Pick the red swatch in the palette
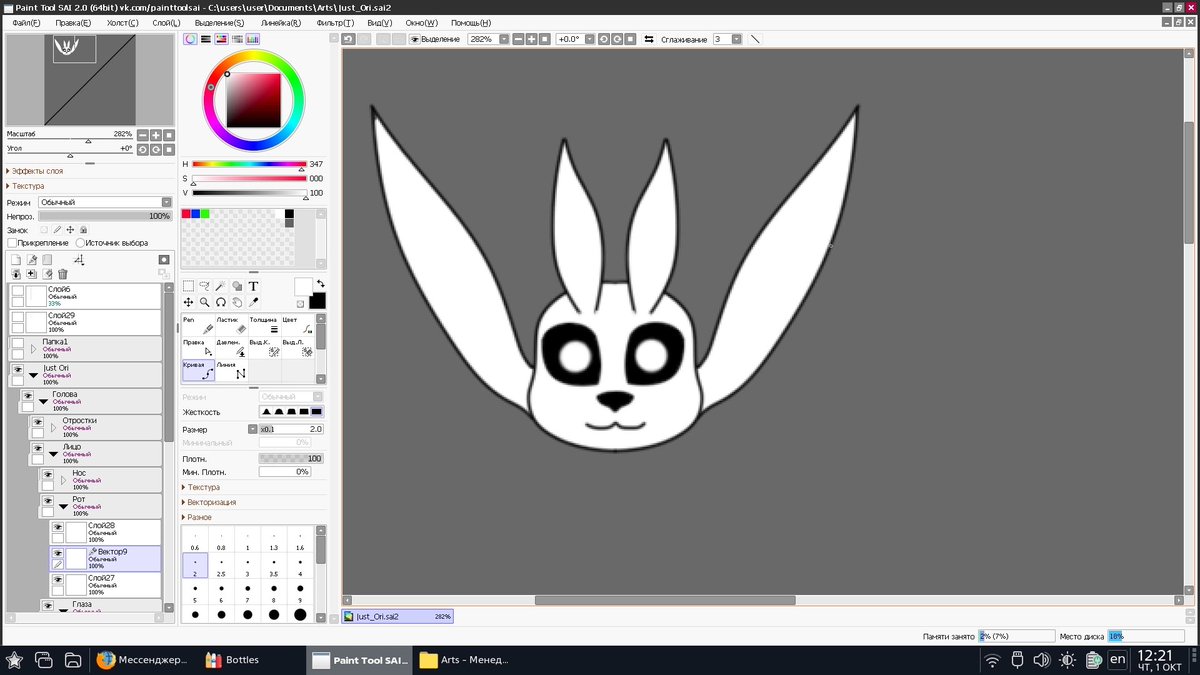Screen dimensions: 1200x675 [x=186, y=213]
